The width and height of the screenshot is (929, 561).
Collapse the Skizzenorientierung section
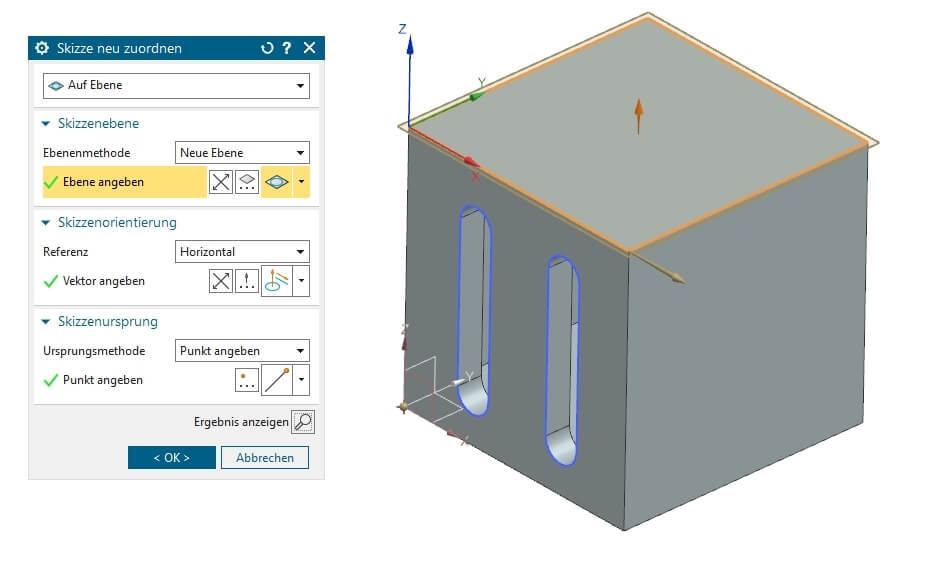[x=46, y=222]
